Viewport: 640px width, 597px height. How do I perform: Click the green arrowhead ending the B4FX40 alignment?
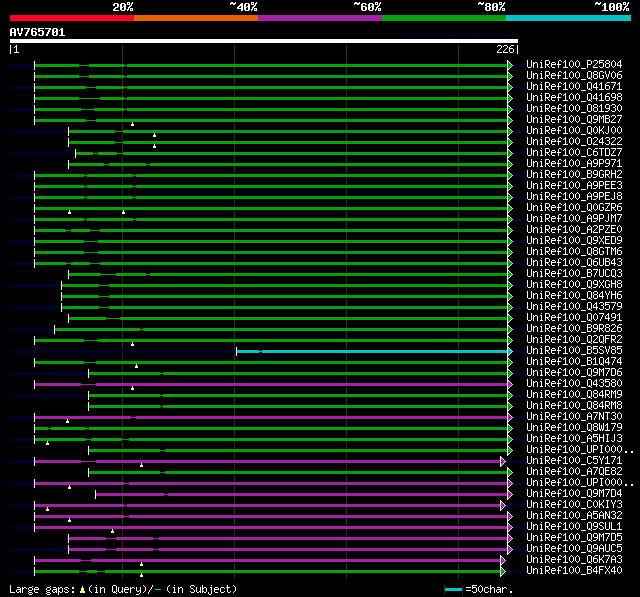coord(503,572)
